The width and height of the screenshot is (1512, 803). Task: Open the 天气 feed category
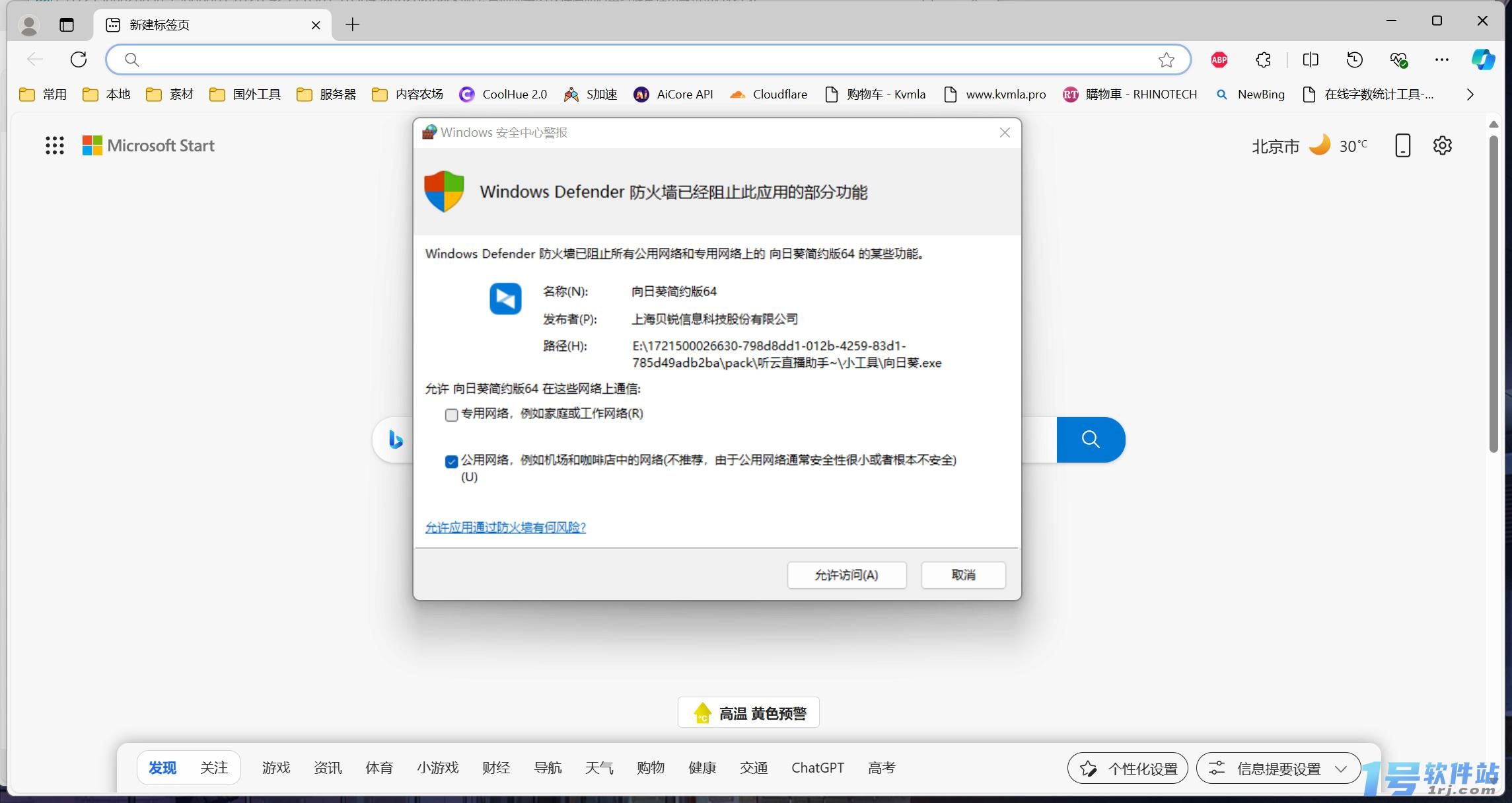[599, 768]
